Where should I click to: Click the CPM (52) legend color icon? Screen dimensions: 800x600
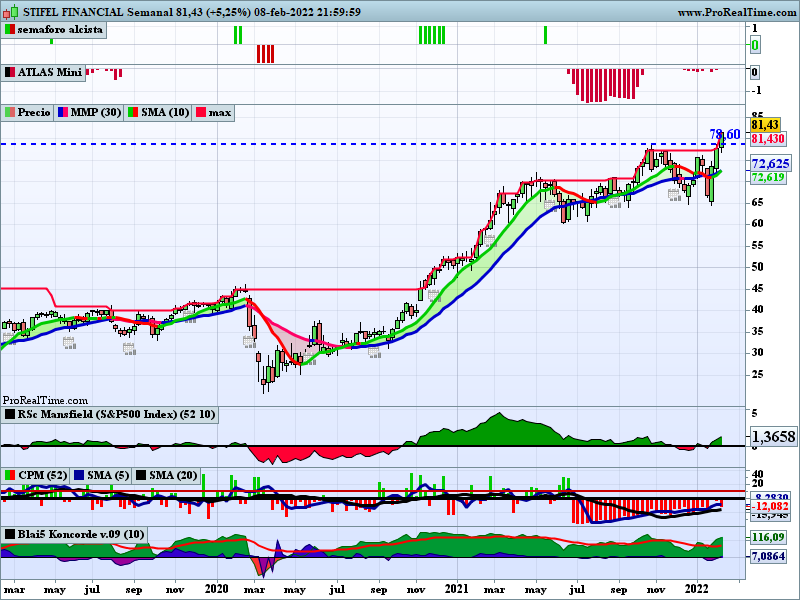[x=10, y=476]
